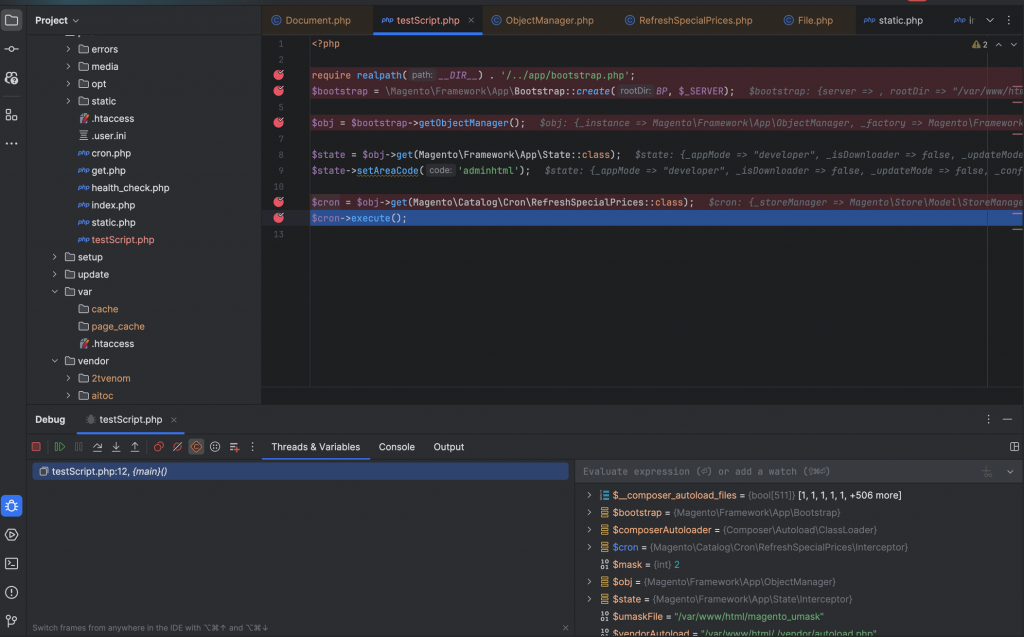
Task: Open the Terminal tool window
Action: click(12, 563)
